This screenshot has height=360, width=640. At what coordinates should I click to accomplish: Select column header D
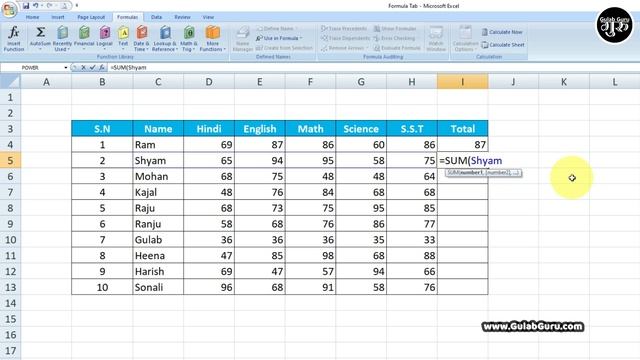[209, 82]
